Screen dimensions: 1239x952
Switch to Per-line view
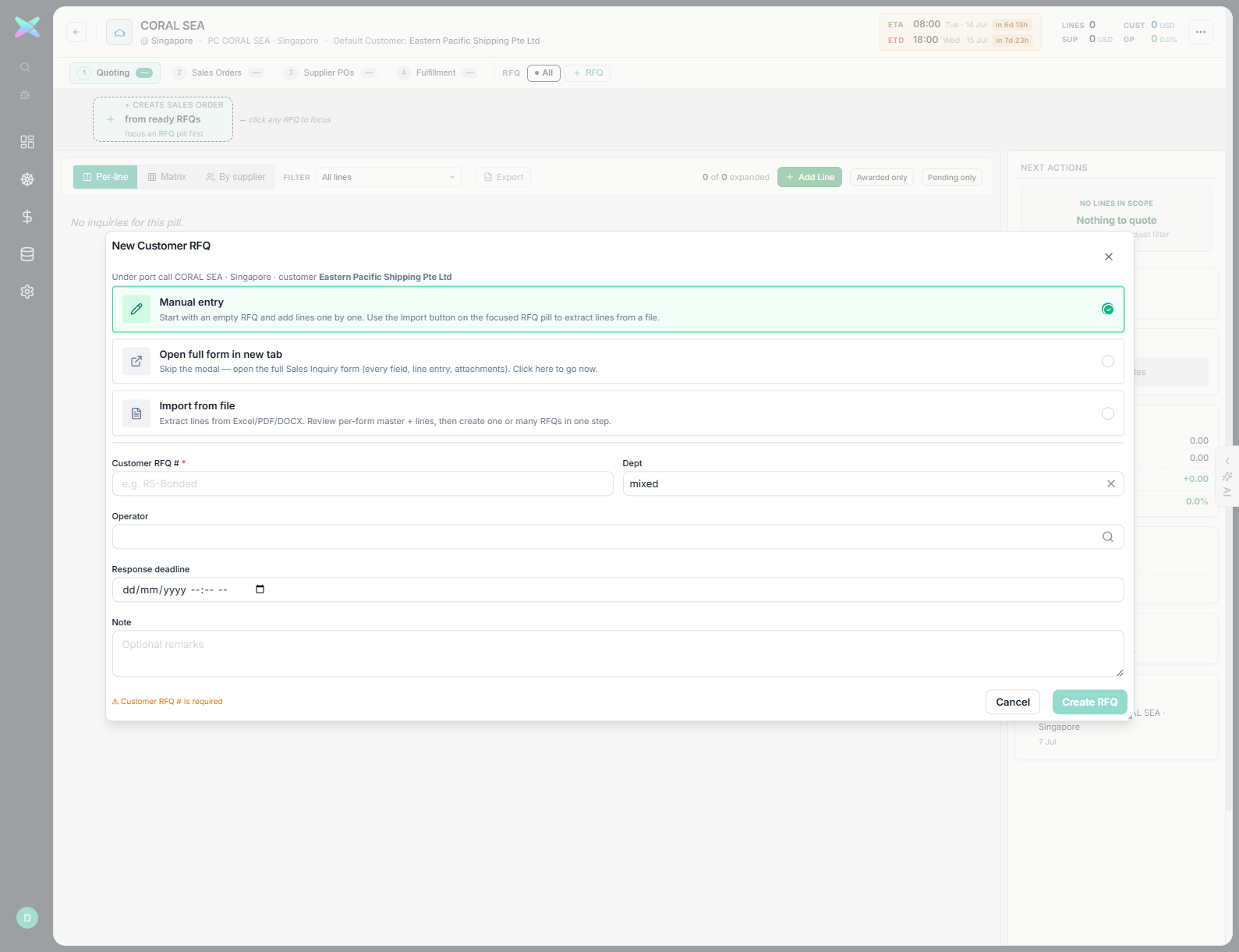coord(105,177)
